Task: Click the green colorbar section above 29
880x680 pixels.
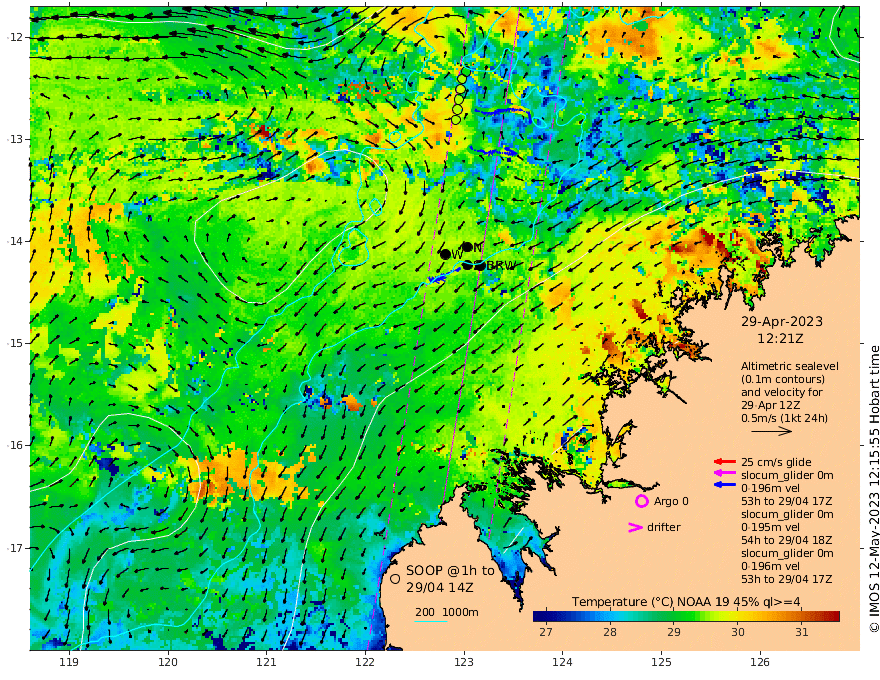Action: pyautogui.click(x=673, y=617)
